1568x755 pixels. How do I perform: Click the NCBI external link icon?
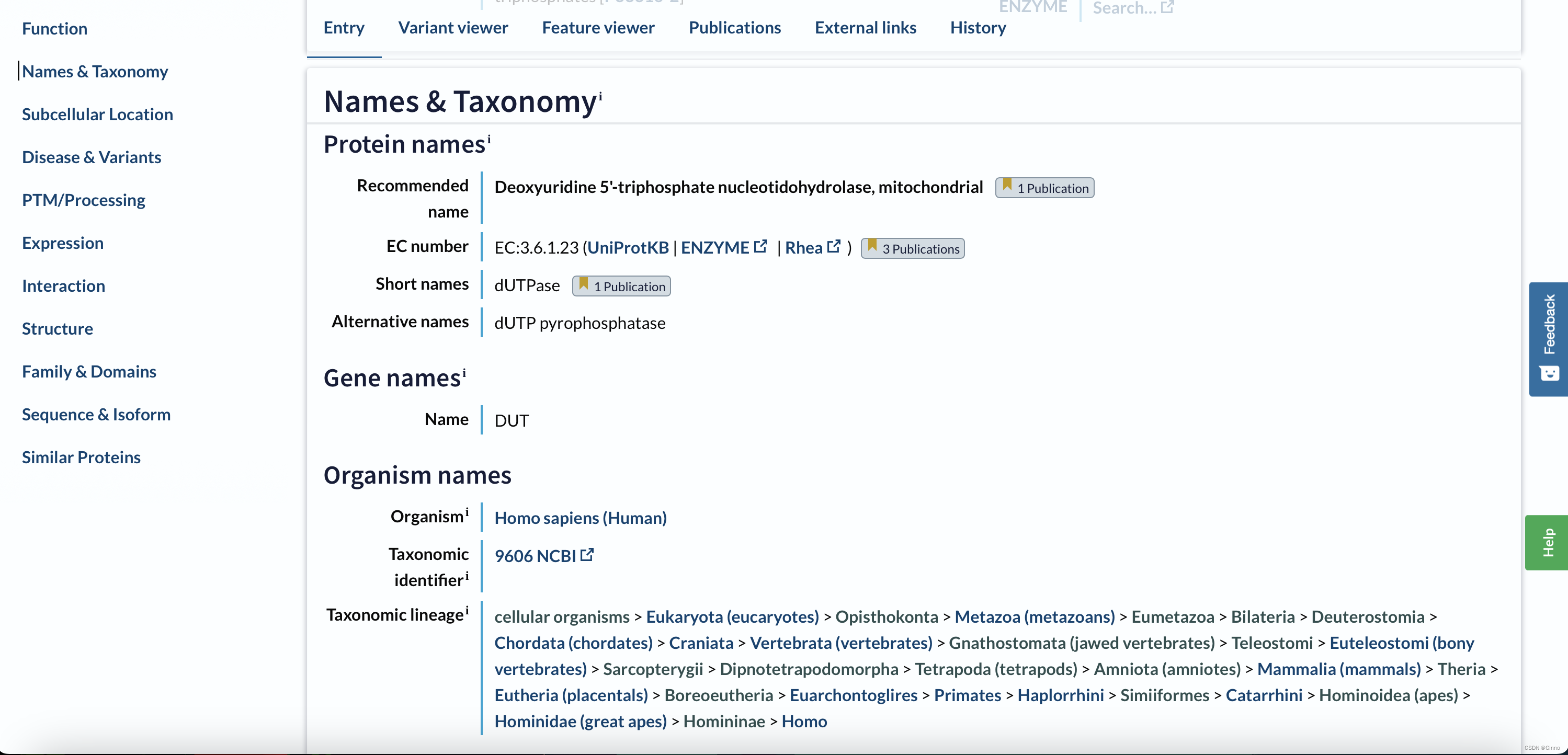point(587,555)
